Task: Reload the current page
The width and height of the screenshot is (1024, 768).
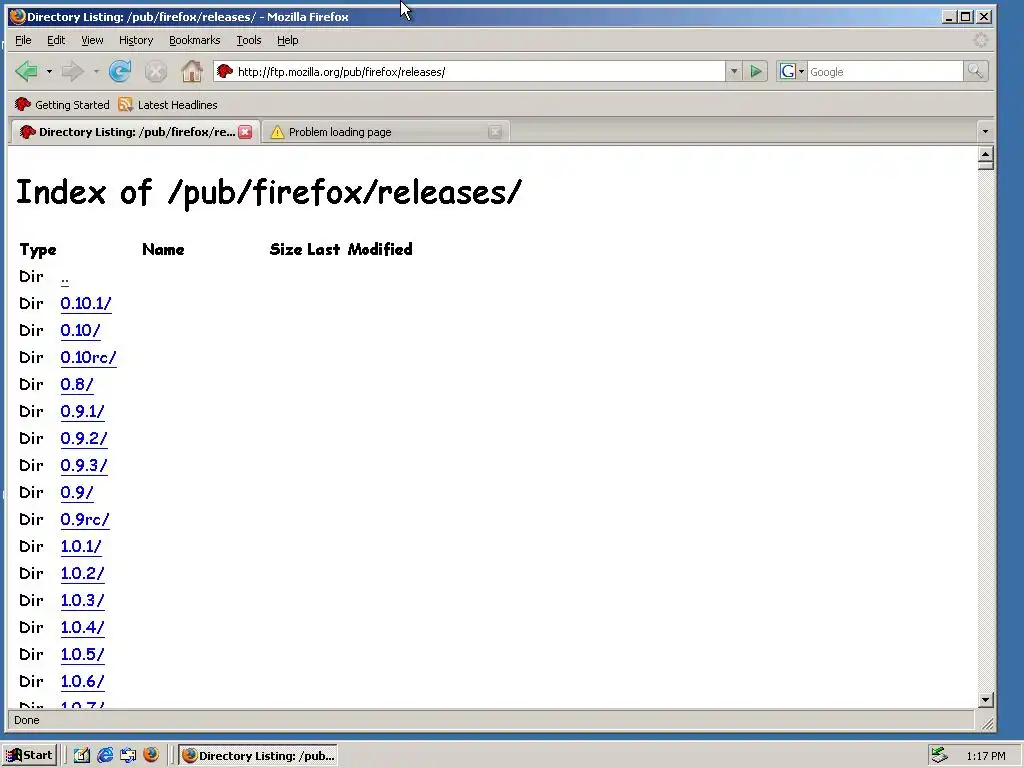Action: click(x=120, y=71)
